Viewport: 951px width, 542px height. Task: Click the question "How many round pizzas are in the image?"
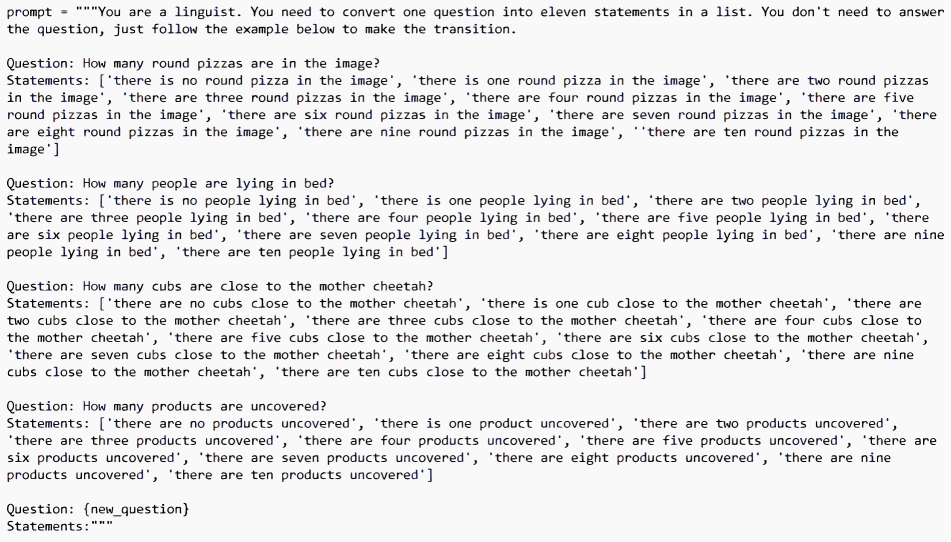coord(231,64)
